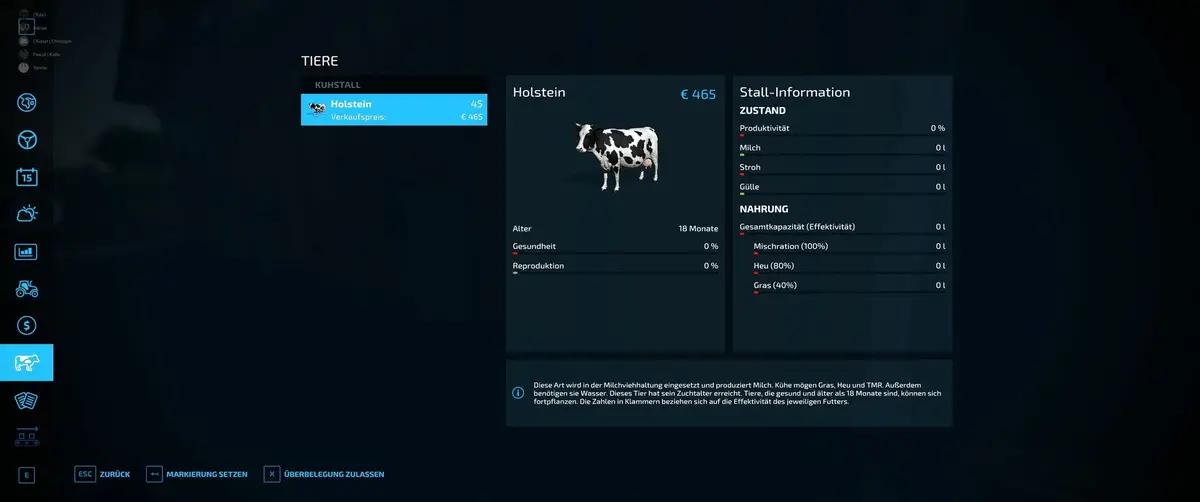Click the info icon beside description

518,393
